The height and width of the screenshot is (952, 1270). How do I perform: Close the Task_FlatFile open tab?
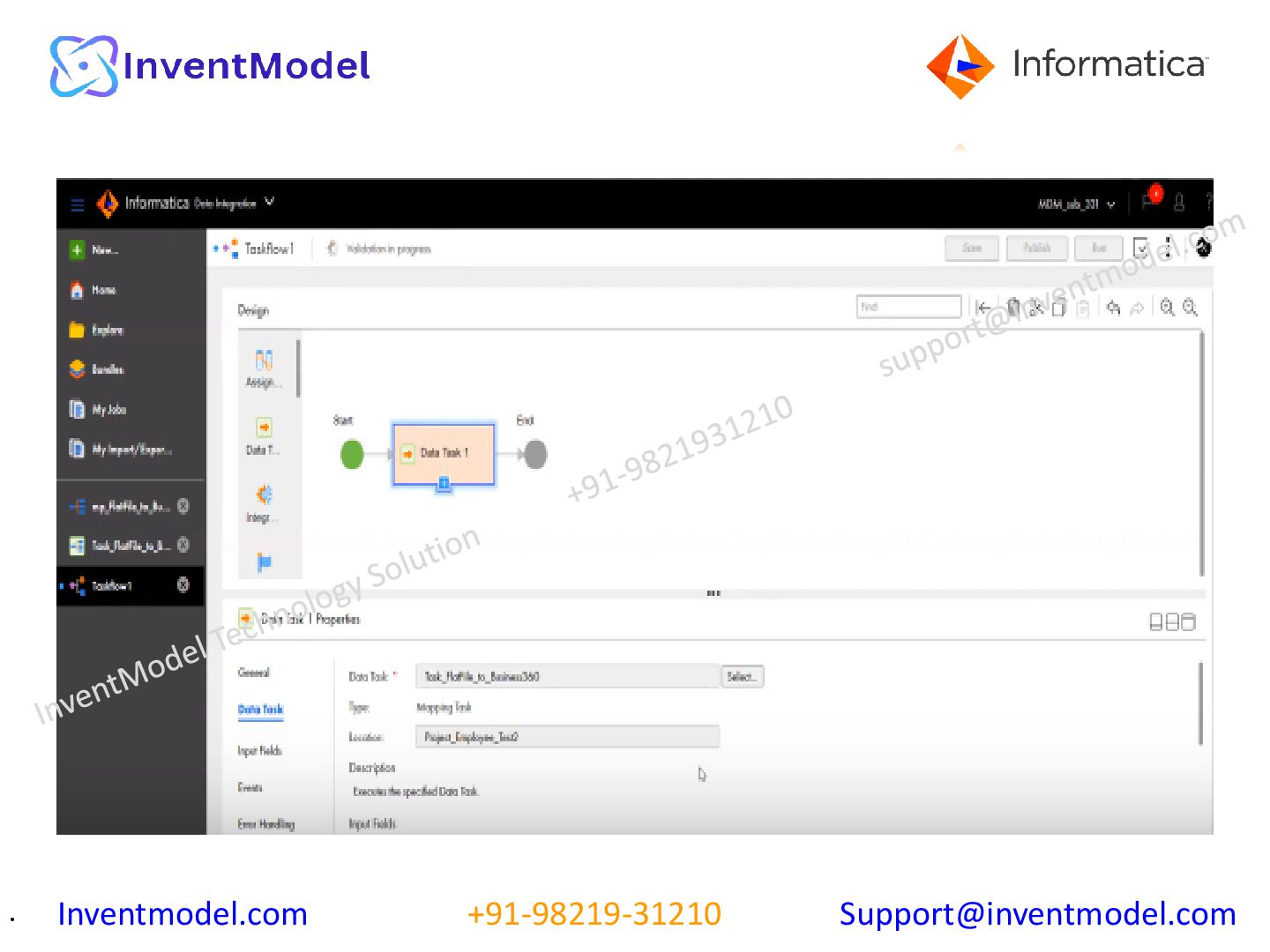[183, 545]
